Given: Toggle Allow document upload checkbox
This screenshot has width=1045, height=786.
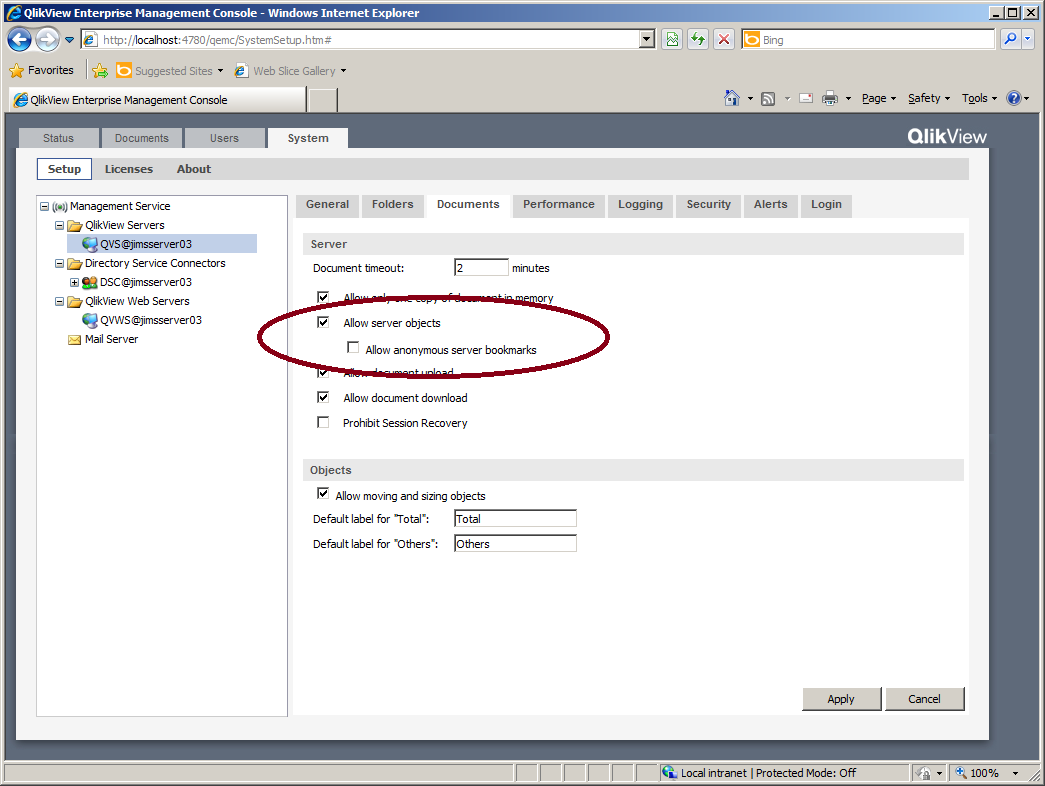Looking at the screenshot, I should (x=323, y=372).
